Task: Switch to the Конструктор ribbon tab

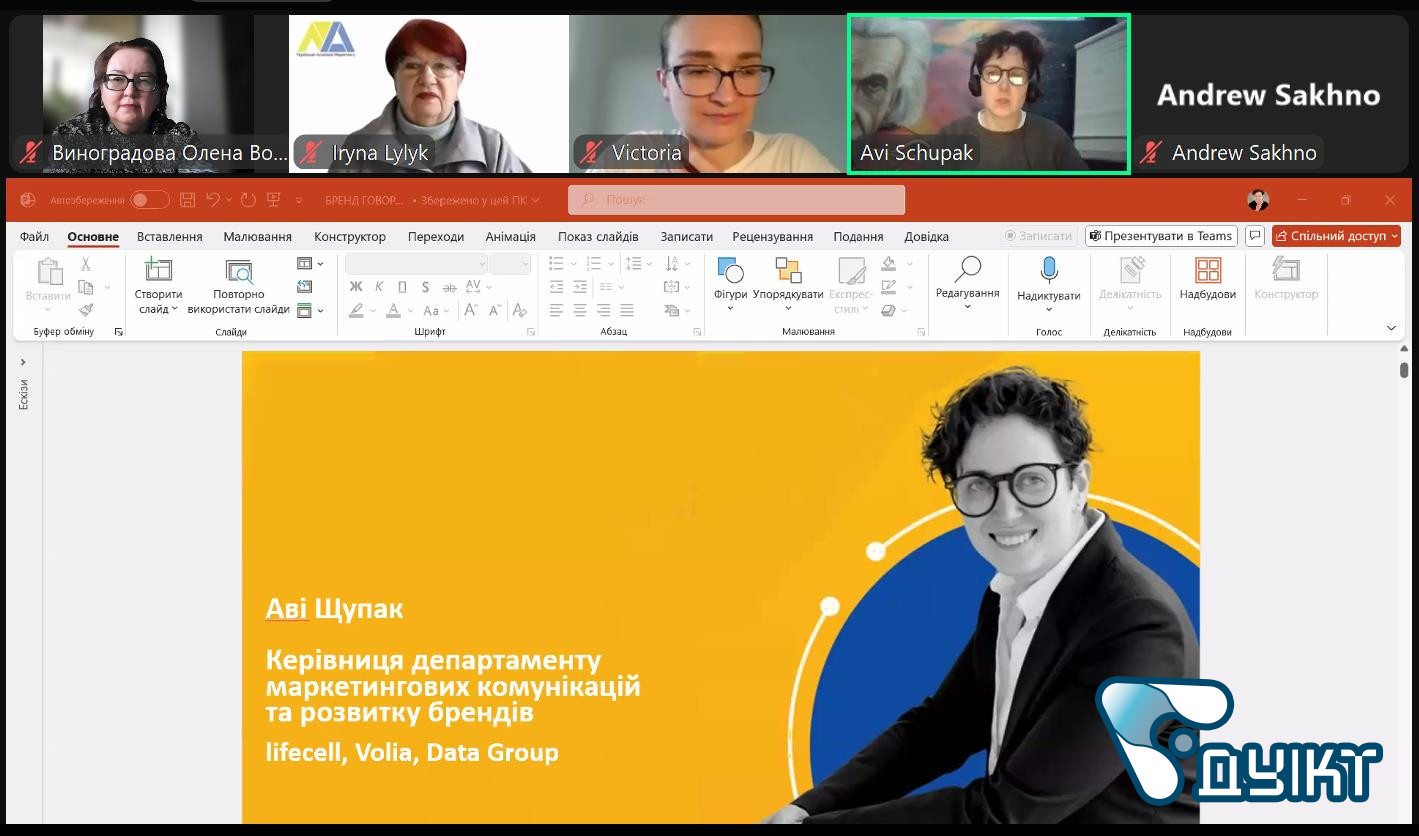Action: [x=350, y=236]
